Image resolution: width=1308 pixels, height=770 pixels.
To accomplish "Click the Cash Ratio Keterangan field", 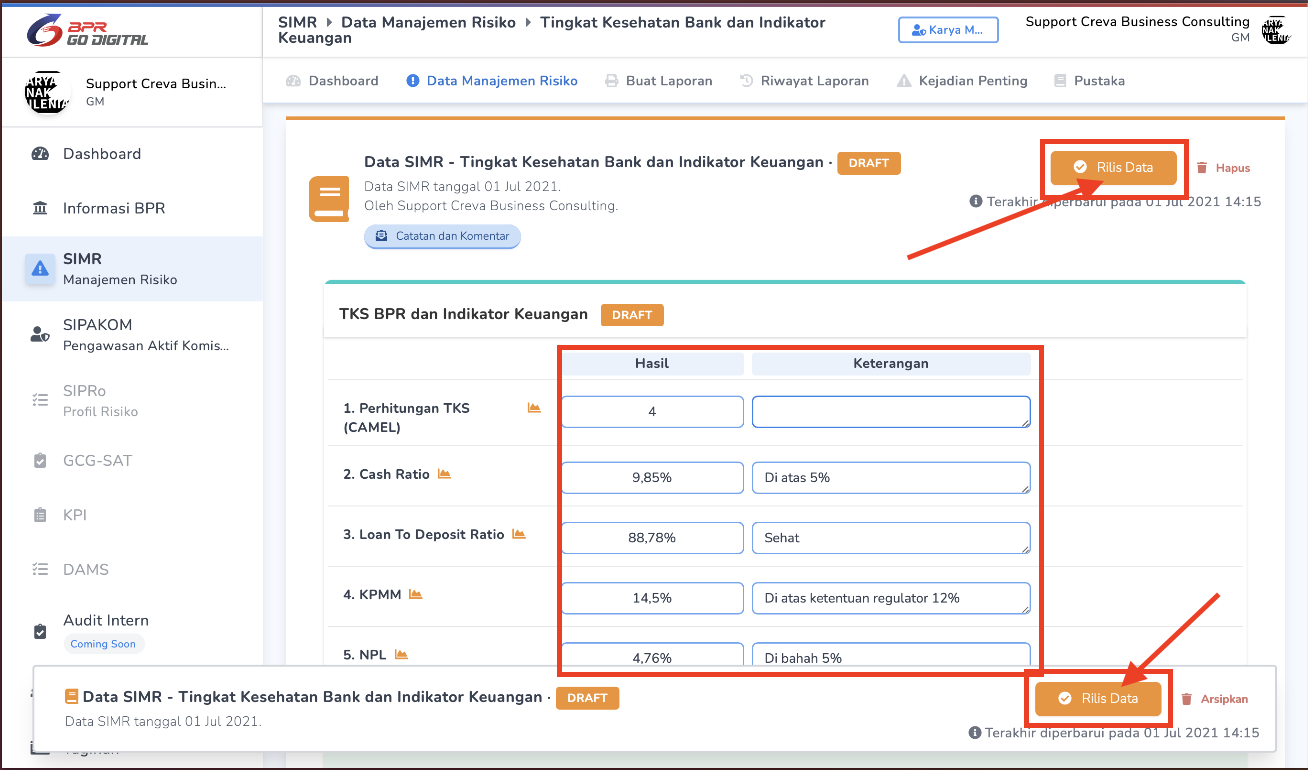I will 891,477.
